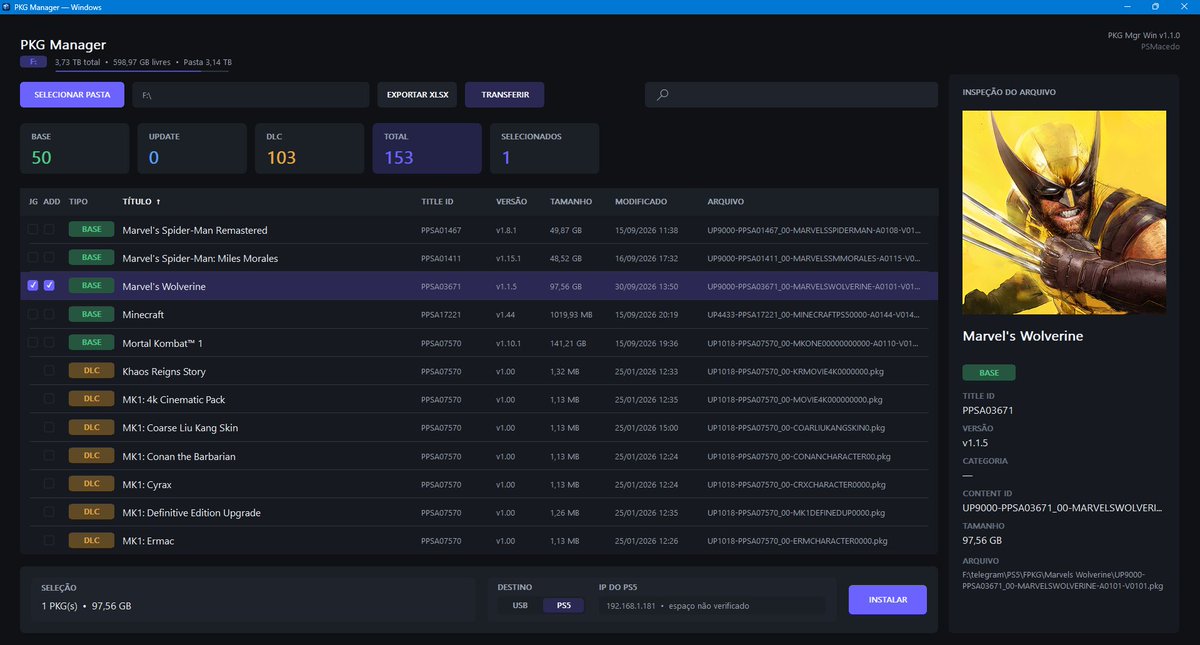Viewport: 1200px width, 645px height.
Task: Tick the ADD checkbox for MK1: Conan the Barbarian
Action: tap(49, 456)
